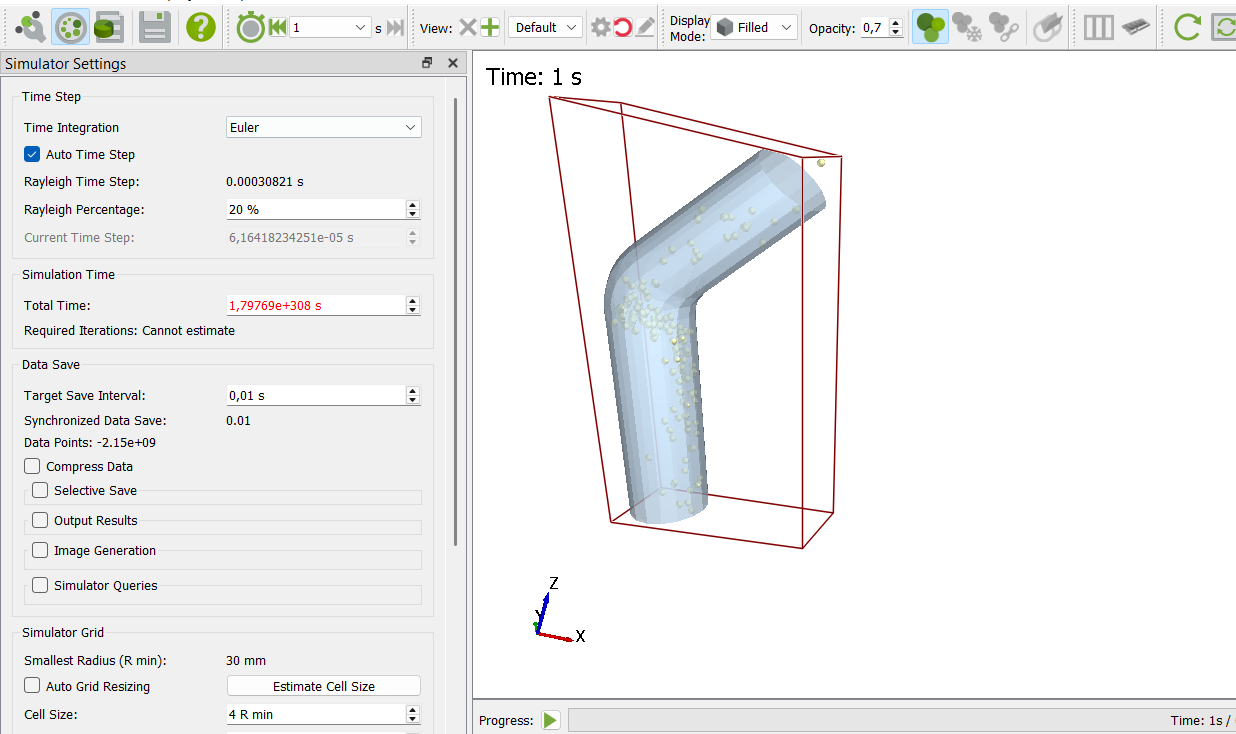Click the Data Points: -2.15e+09 text
This screenshot has height=734, width=1236.
90,442
